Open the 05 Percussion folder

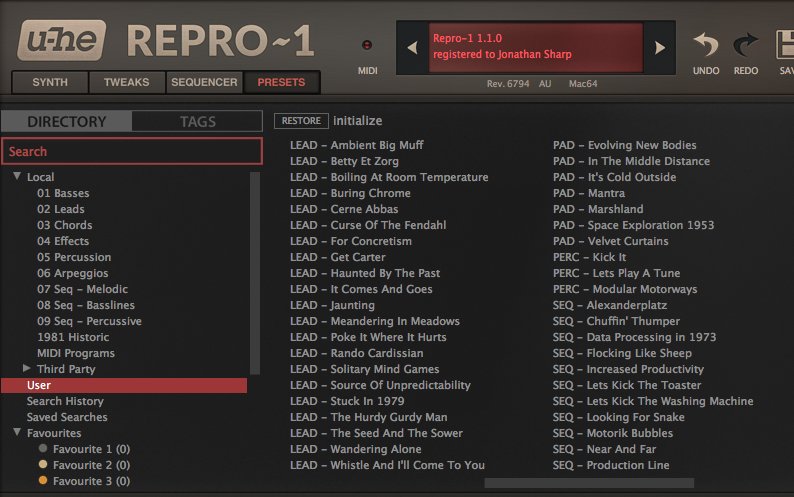(x=74, y=257)
